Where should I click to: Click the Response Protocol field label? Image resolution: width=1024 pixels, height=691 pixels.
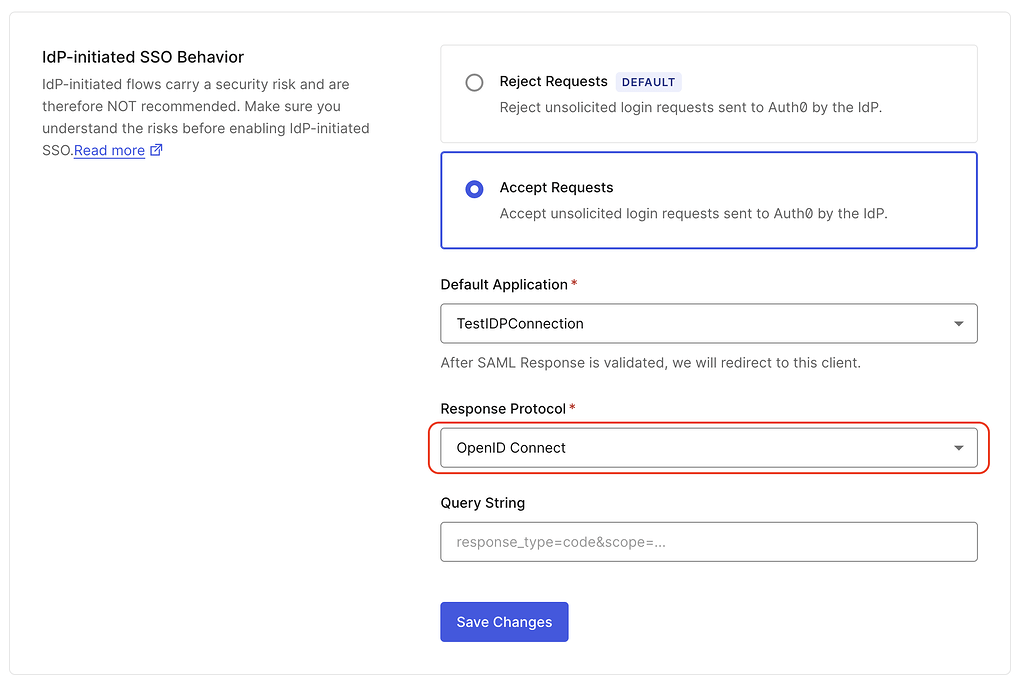503,409
